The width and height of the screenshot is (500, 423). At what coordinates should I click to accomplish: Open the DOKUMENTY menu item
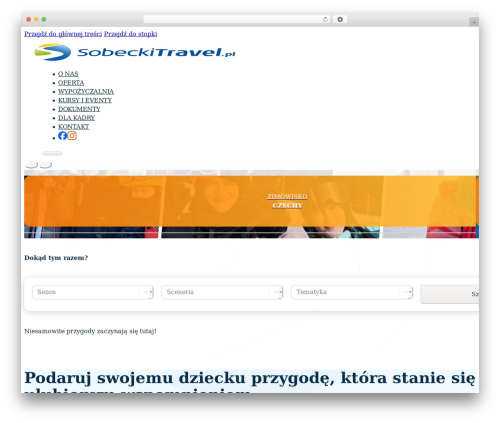coord(79,109)
